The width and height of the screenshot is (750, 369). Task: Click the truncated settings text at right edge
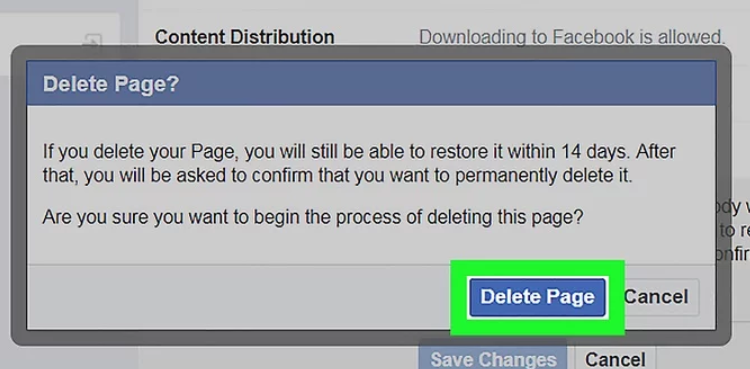point(734,231)
